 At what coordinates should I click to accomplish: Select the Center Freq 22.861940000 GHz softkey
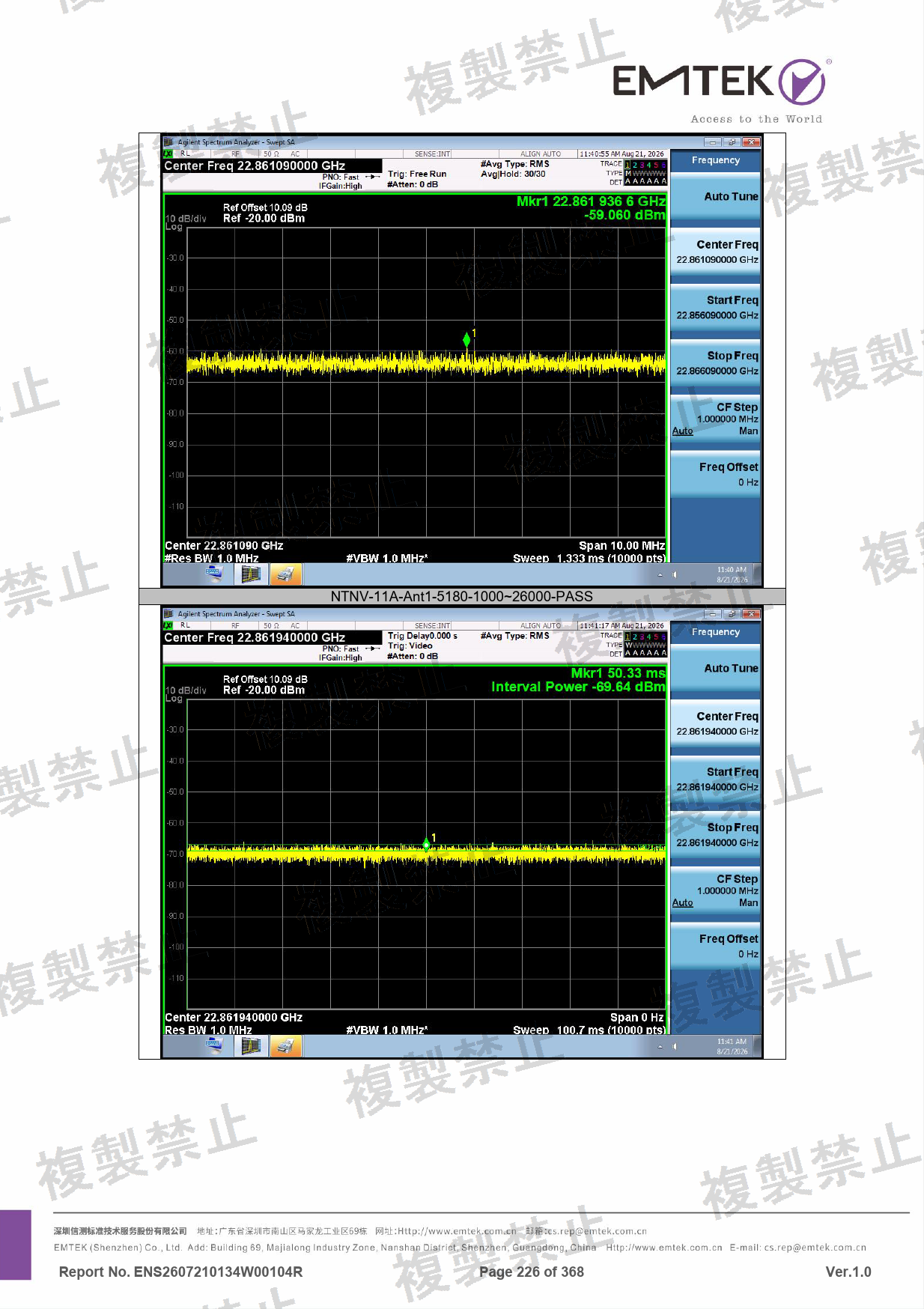pyautogui.click(x=715, y=723)
